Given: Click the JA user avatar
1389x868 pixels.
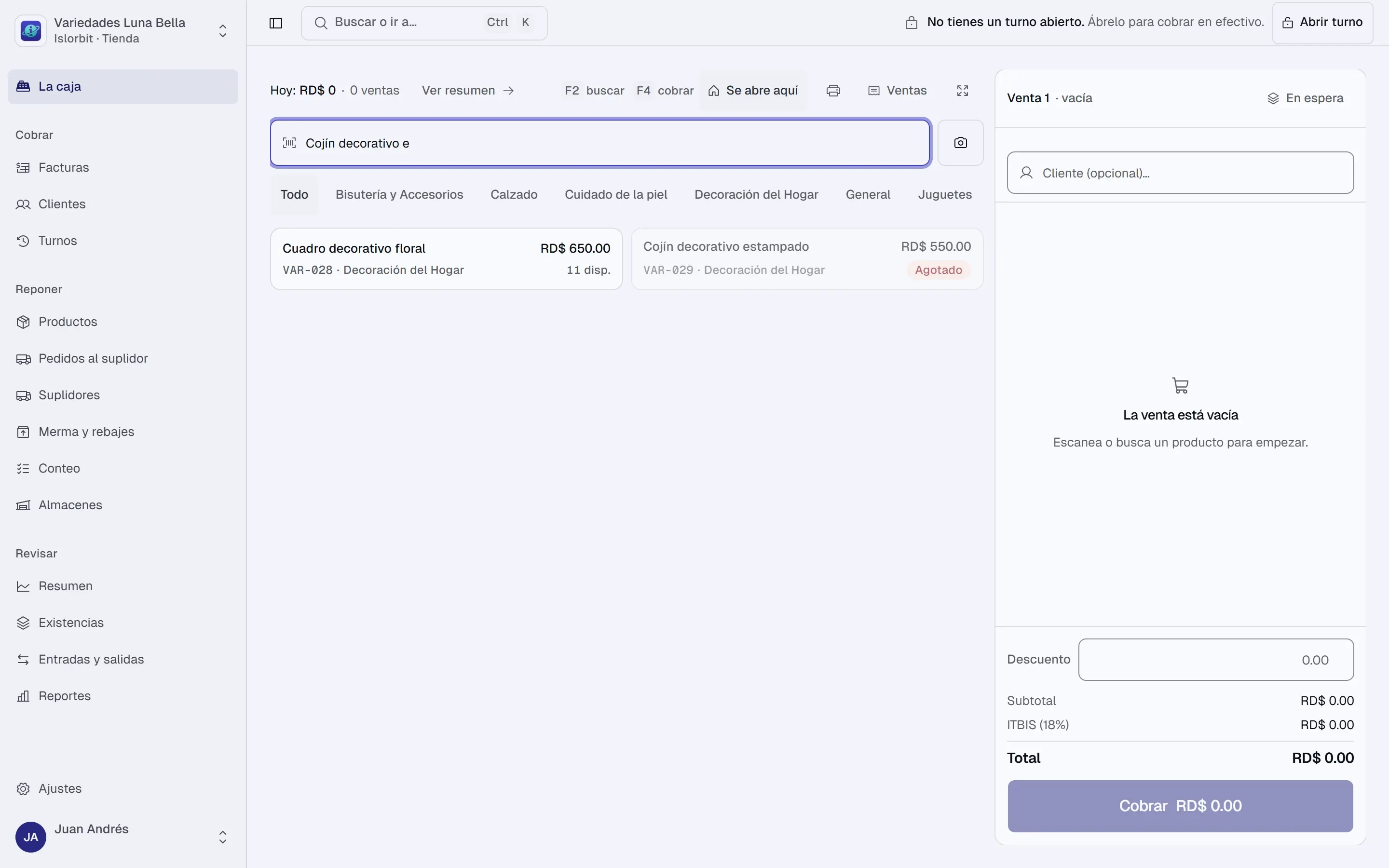Looking at the screenshot, I should (31, 837).
